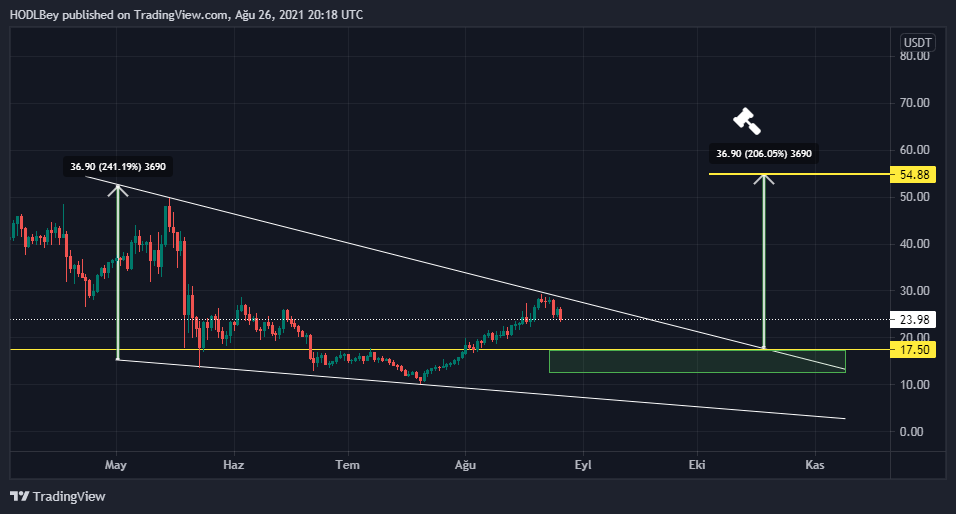Screen dimensions: 956x514
Task: Click the May label on the time axis
Action: (x=116, y=465)
